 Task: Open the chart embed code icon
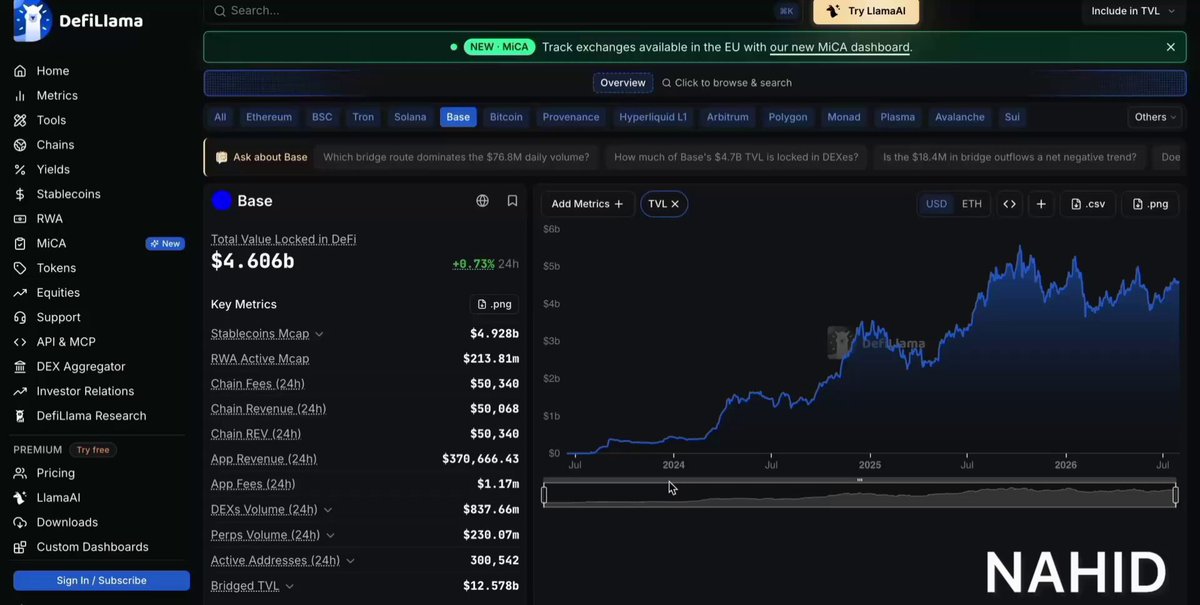1010,204
